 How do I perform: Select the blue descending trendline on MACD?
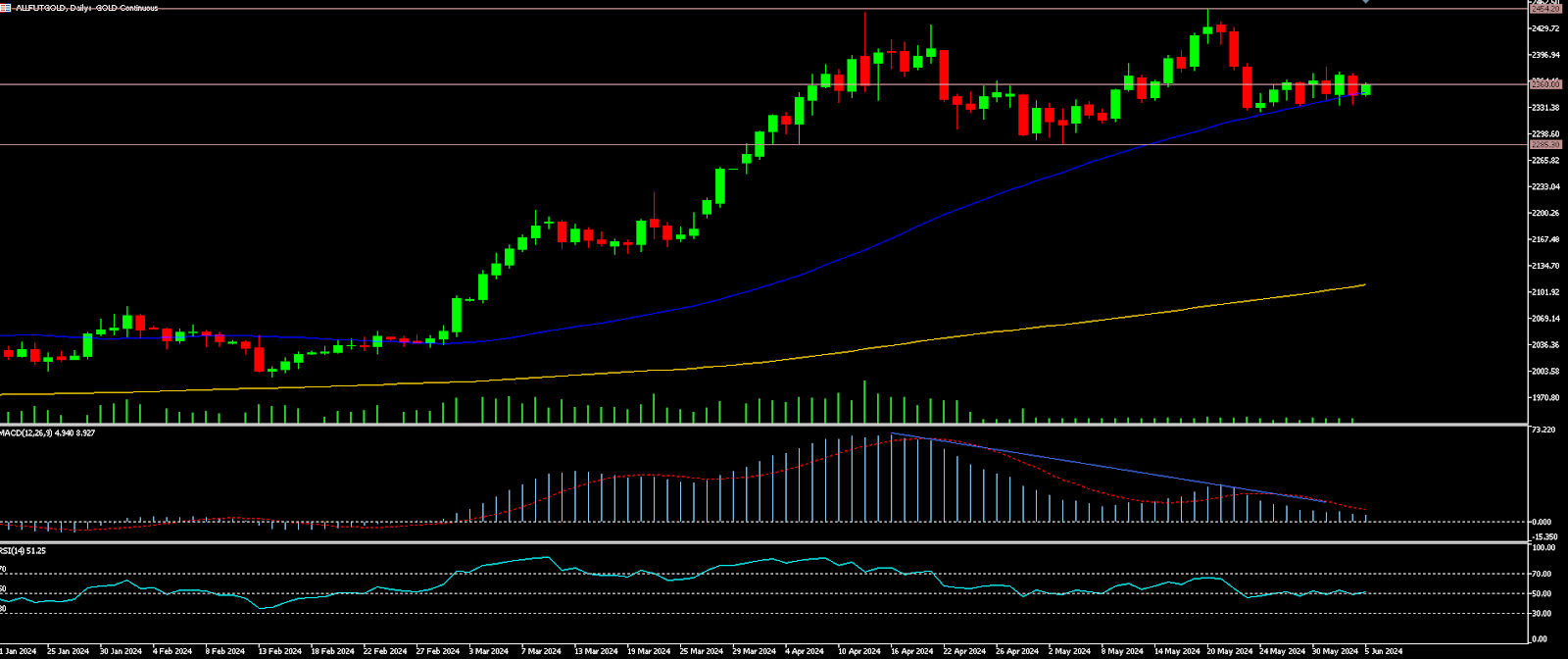pyautogui.click(x=1107, y=468)
